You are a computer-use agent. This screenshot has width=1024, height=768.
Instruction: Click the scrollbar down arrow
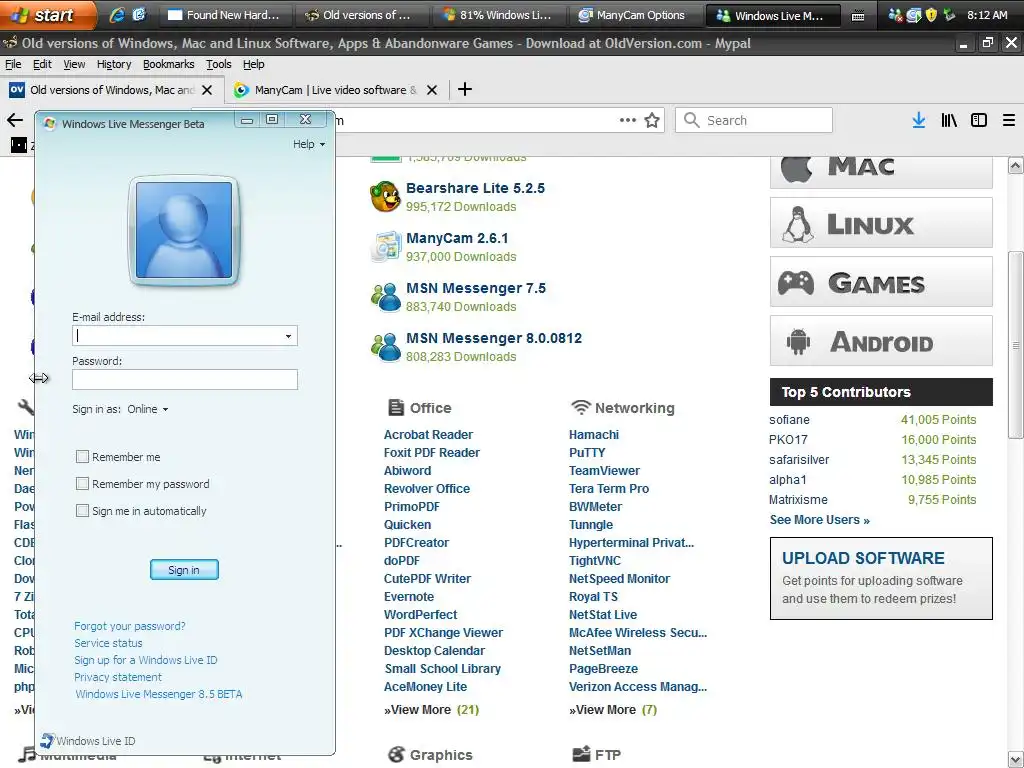point(1015,760)
